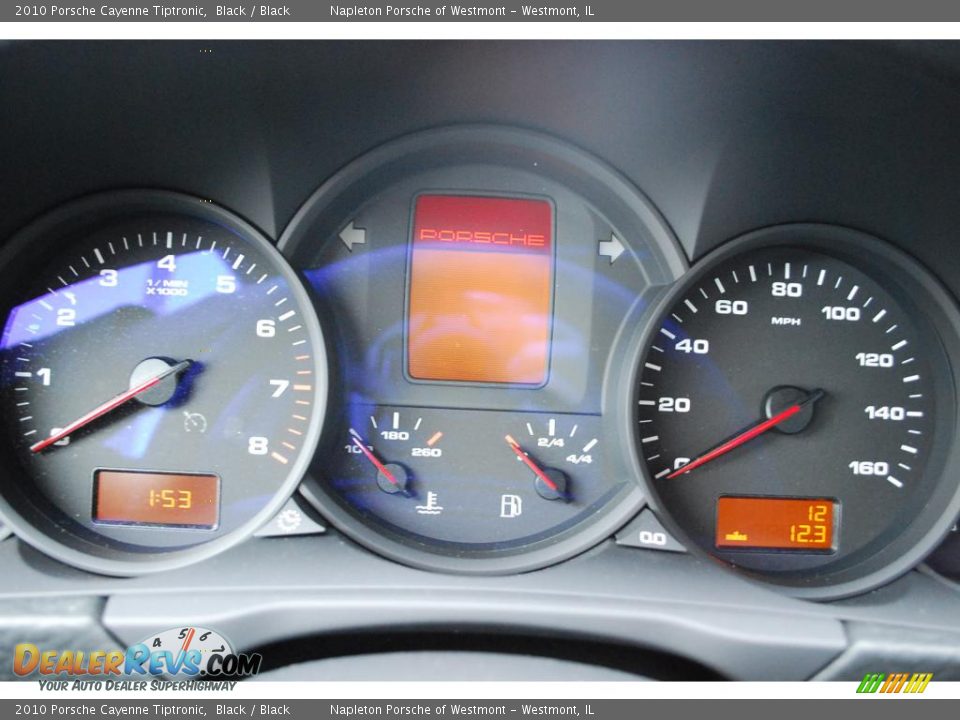Click the 20 mark on speedometer
Image resolution: width=960 pixels, height=720 pixels.
pos(674,405)
